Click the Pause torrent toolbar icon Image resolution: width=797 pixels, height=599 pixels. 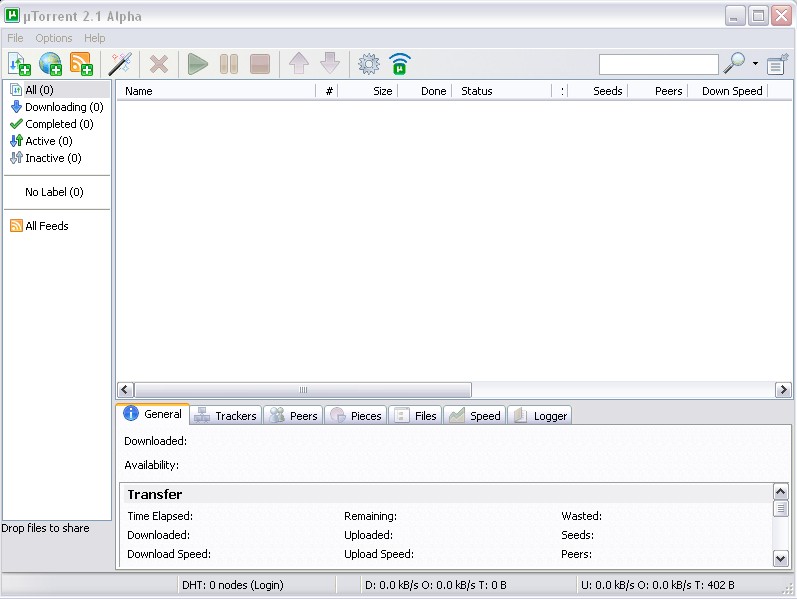click(229, 65)
